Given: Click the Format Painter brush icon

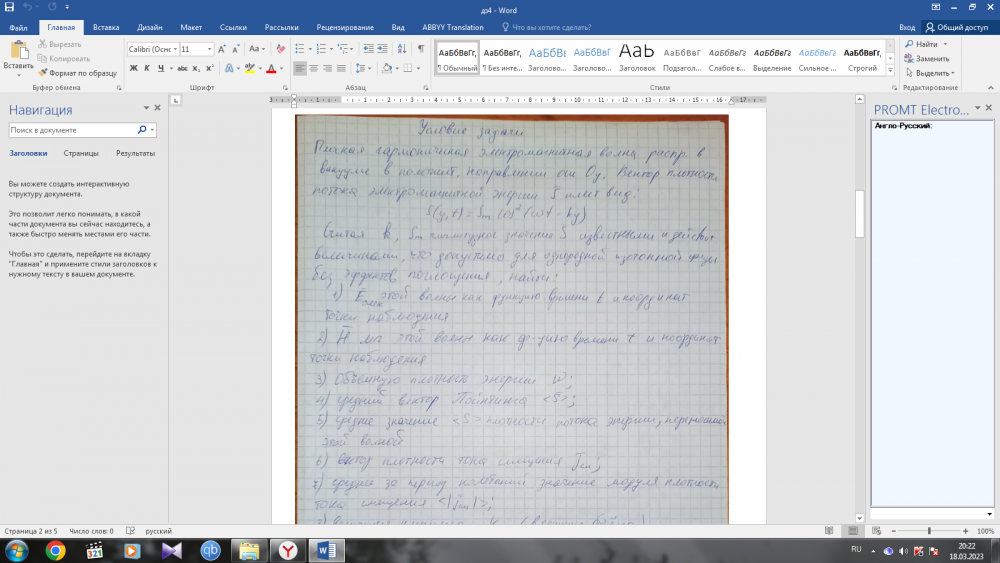Looking at the screenshot, I should [x=42, y=73].
